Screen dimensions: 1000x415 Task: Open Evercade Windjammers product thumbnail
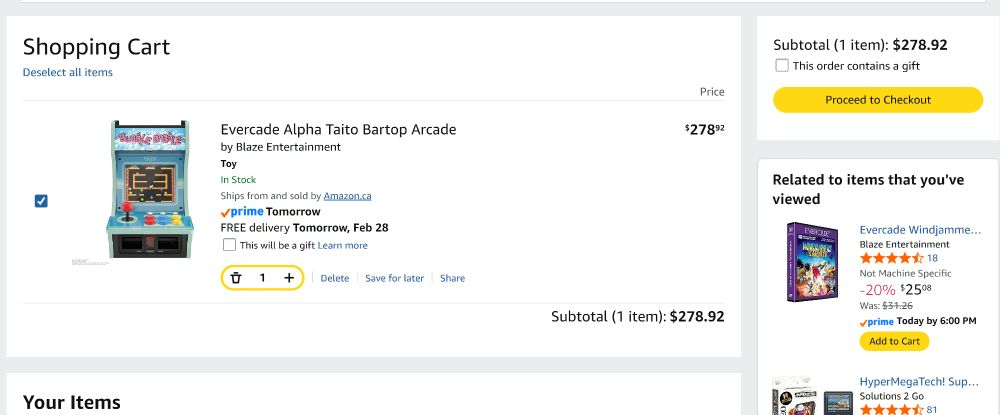click(810, 262)
